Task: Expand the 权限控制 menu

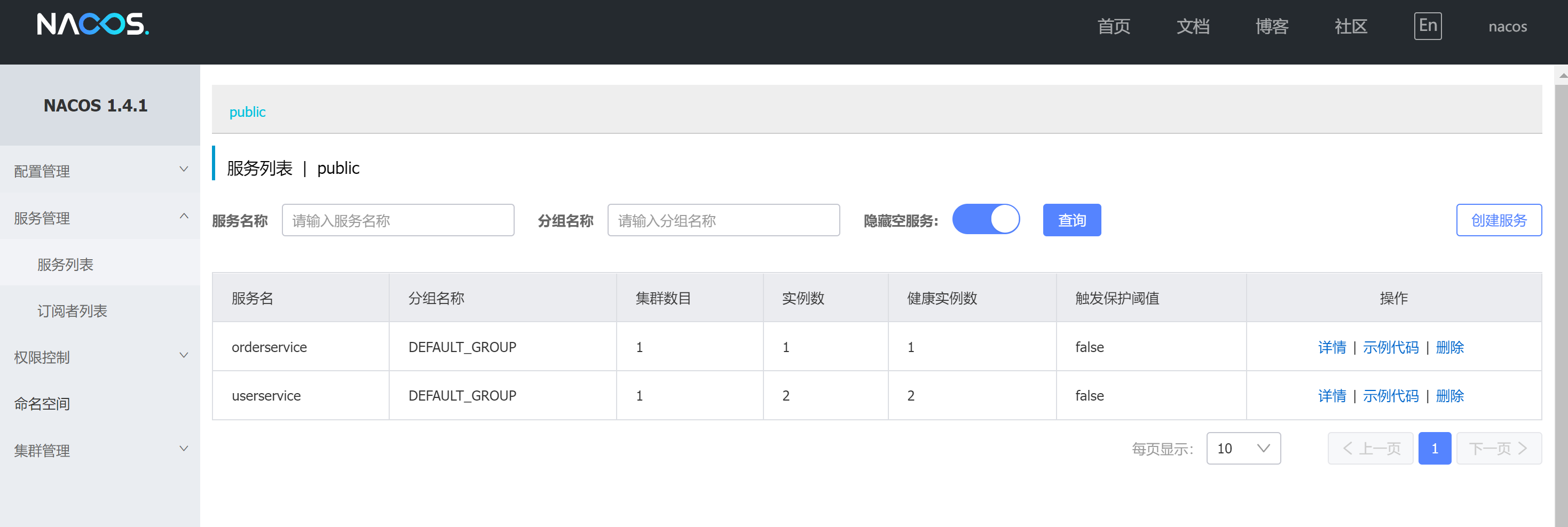Action: pos(100,357)
